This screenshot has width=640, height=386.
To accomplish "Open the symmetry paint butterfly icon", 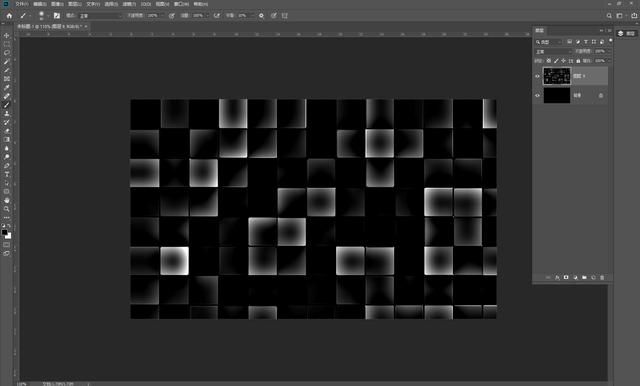I will point(285,16).
